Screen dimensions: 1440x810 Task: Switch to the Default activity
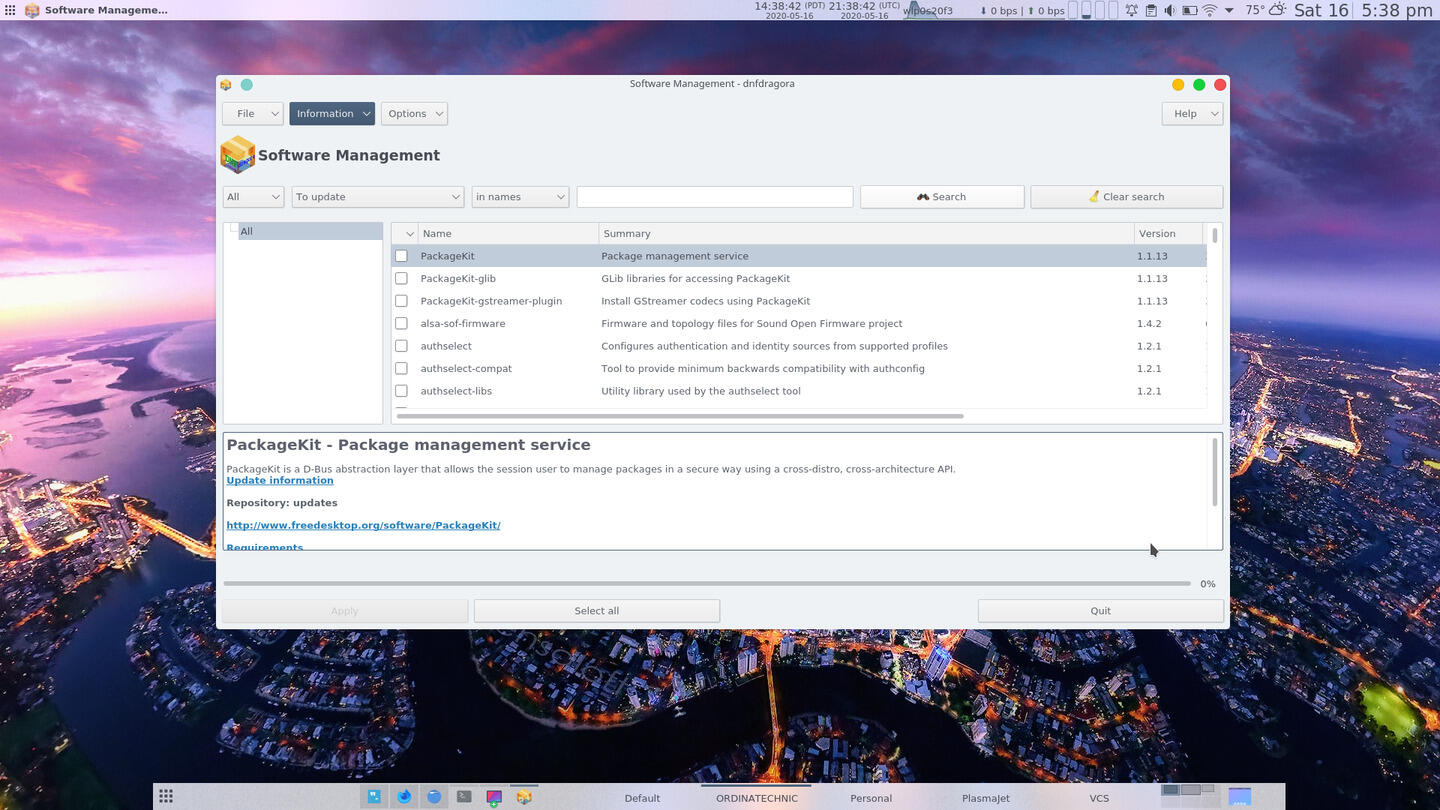coord(642,798)
